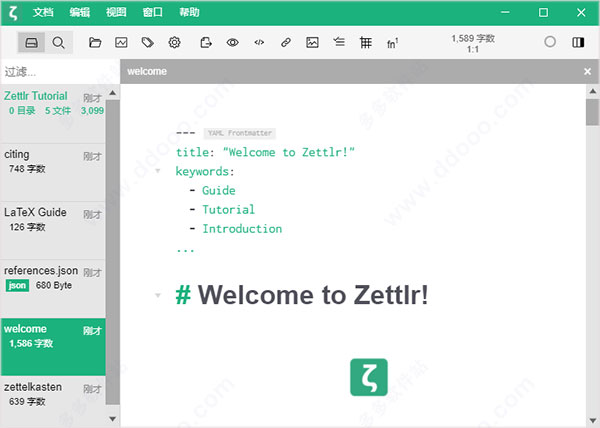Open the 编辑 menu
The image size is (600, 428).
pos(80,12)
